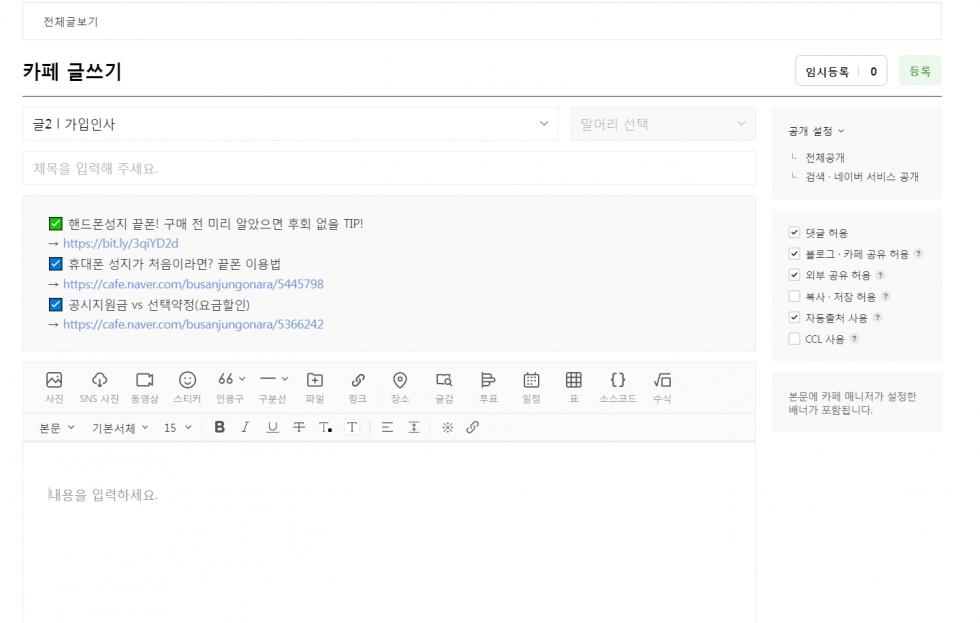Open the 글감 material search icon
Screen dimensions: 980x623
(444, 387)
